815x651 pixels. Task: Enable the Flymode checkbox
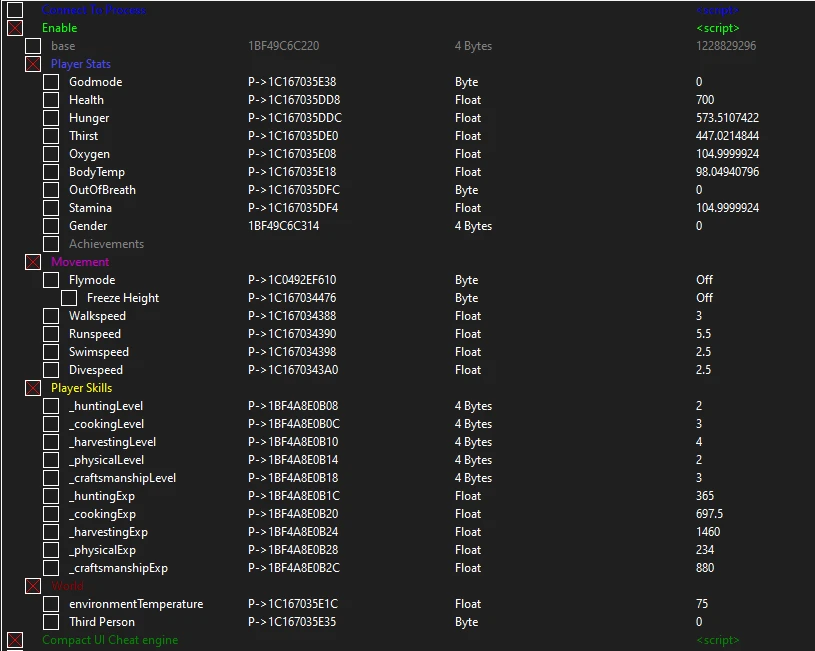pyautogui.click(x=51, y=280)
